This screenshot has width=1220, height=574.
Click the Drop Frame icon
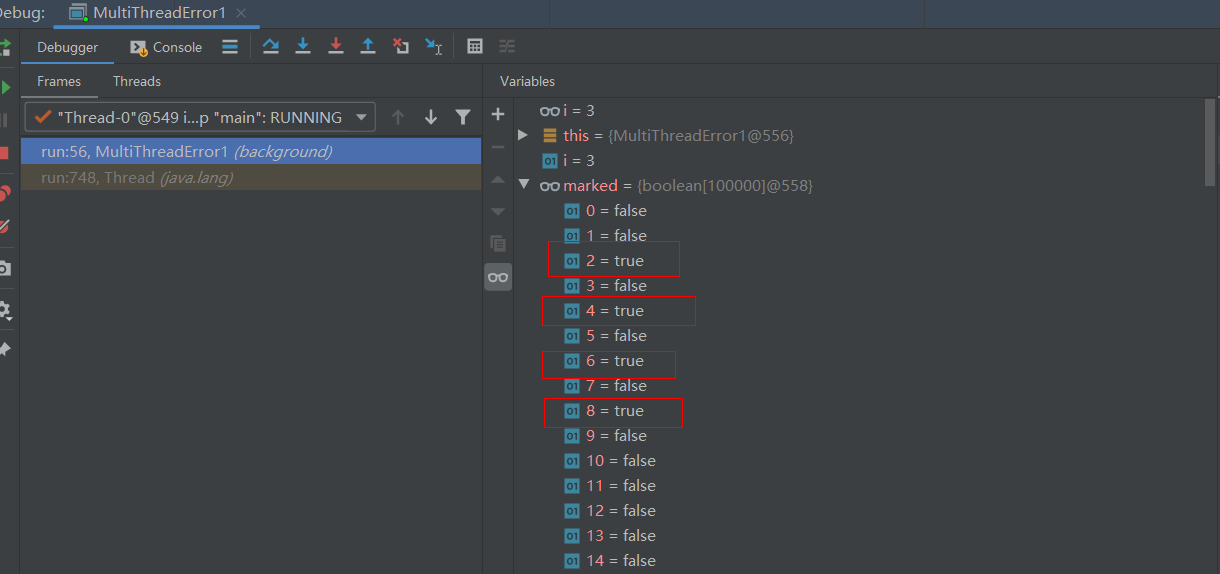point(401,46)
